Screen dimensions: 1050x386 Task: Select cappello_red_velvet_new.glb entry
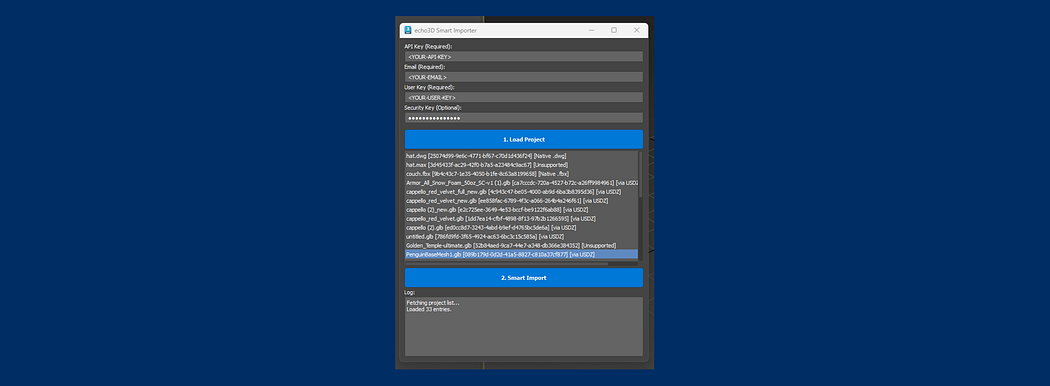click(521, 200)
